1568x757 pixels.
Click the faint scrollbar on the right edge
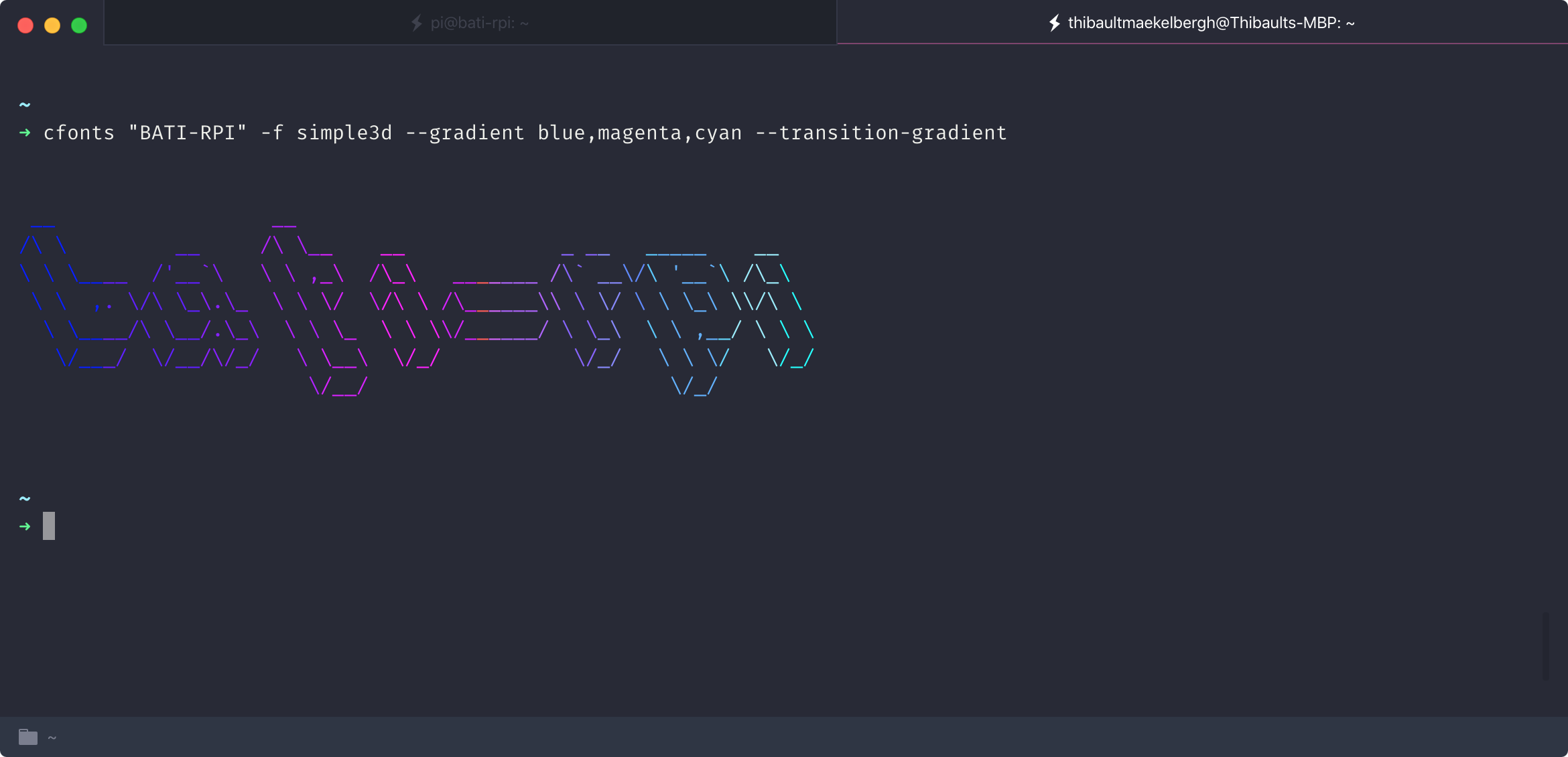pyautogui.click(x=1546, y=645)
